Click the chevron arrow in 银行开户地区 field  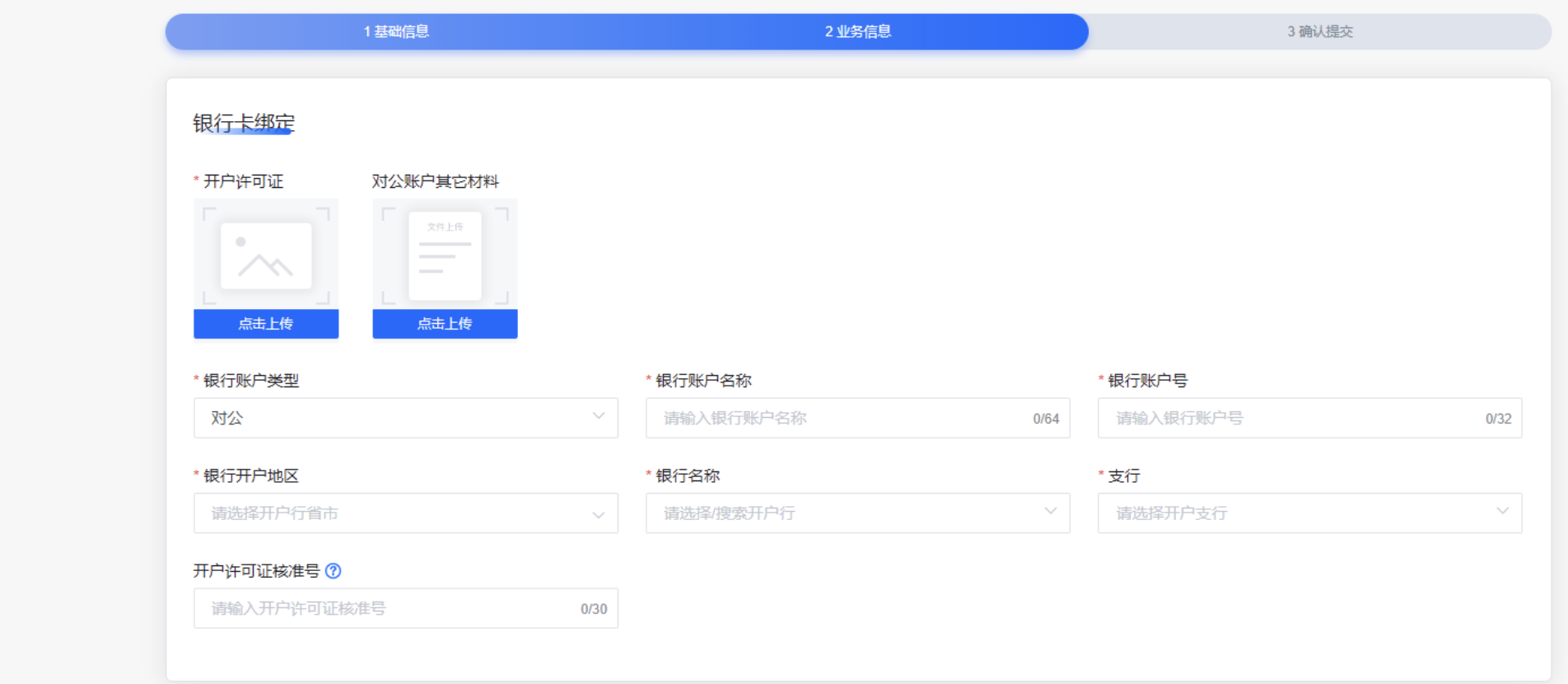pyautogui.click(x=599, y=514)
